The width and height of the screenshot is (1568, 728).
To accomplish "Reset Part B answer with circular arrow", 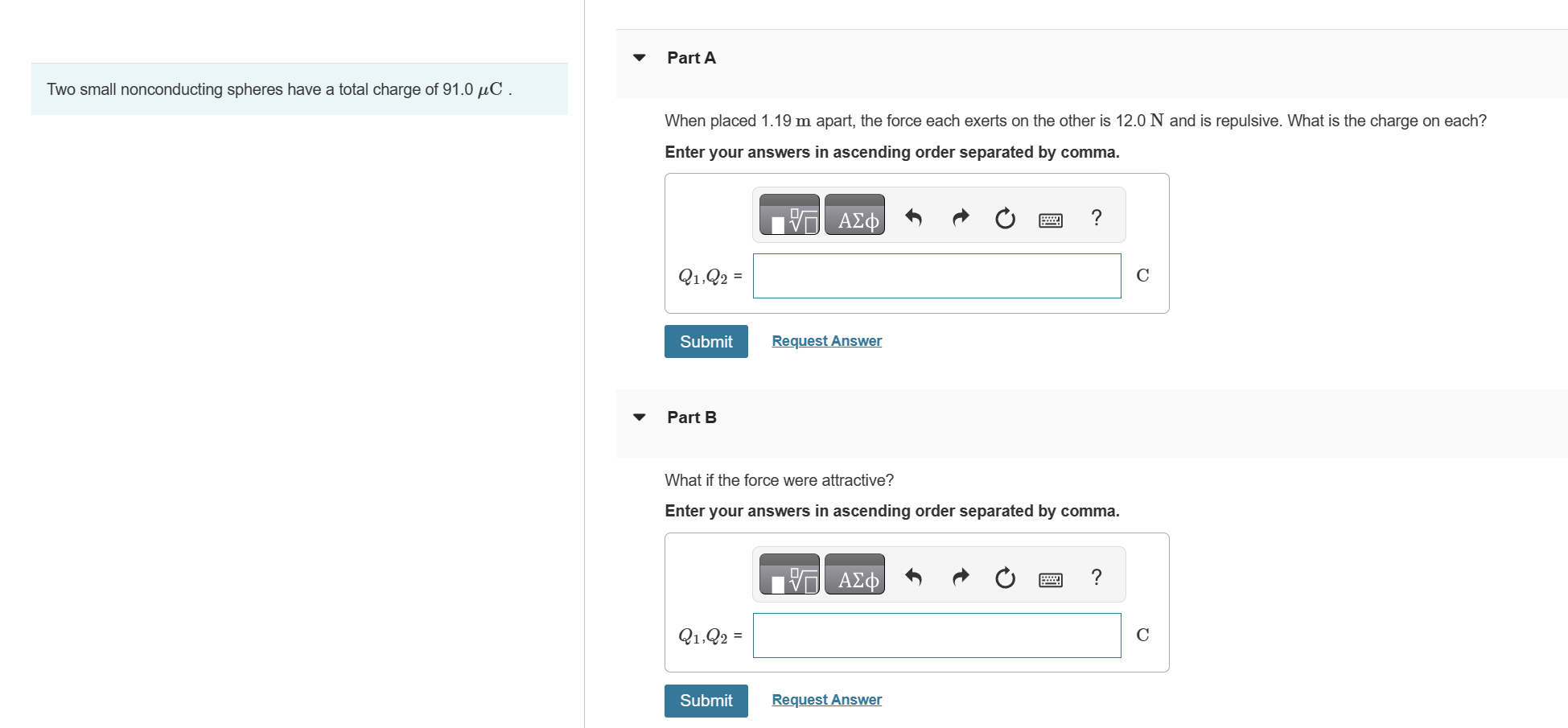I will click(1005, 578).
